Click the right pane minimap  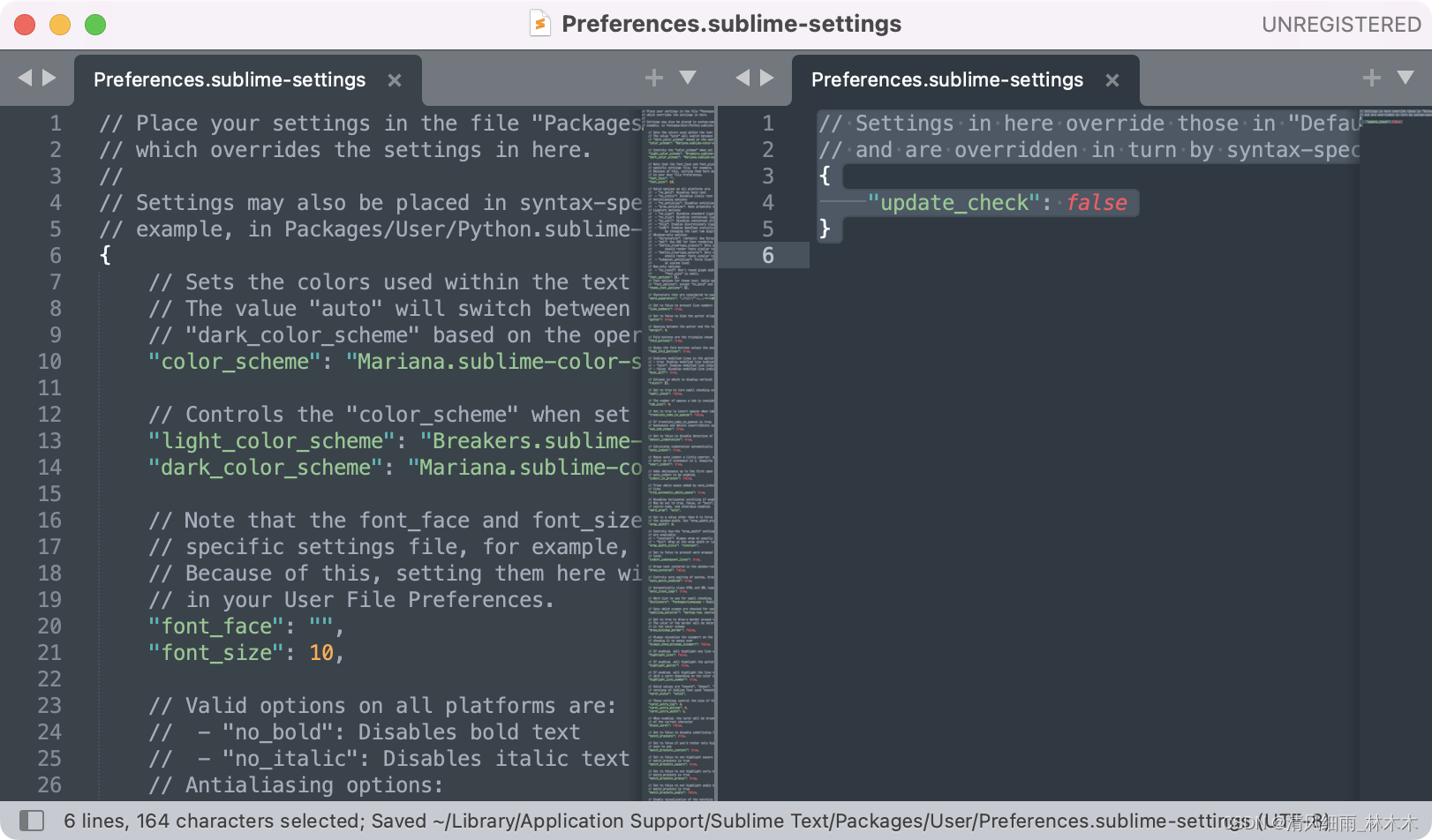(x=1395, y=454)
